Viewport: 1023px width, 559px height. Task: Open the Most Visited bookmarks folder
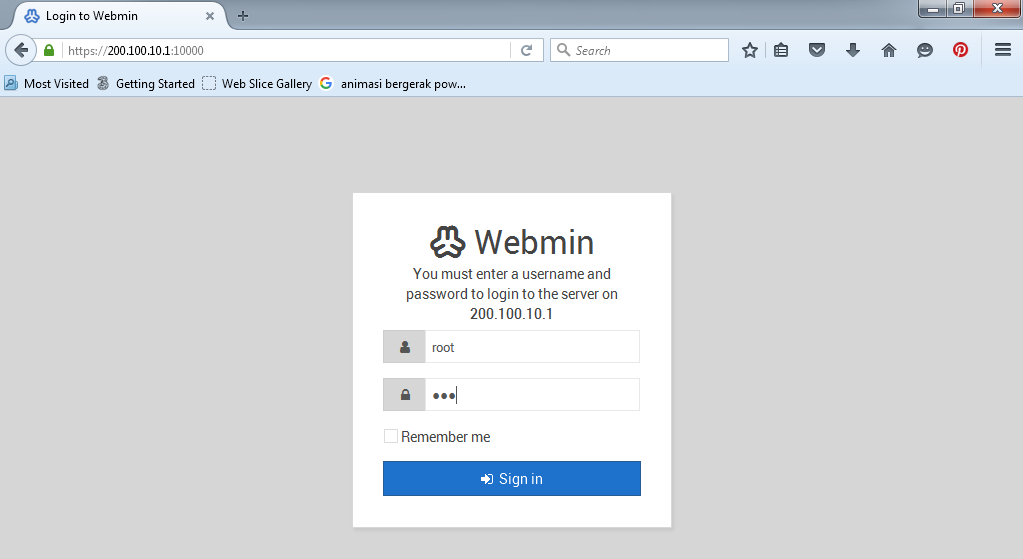(46, 83)
